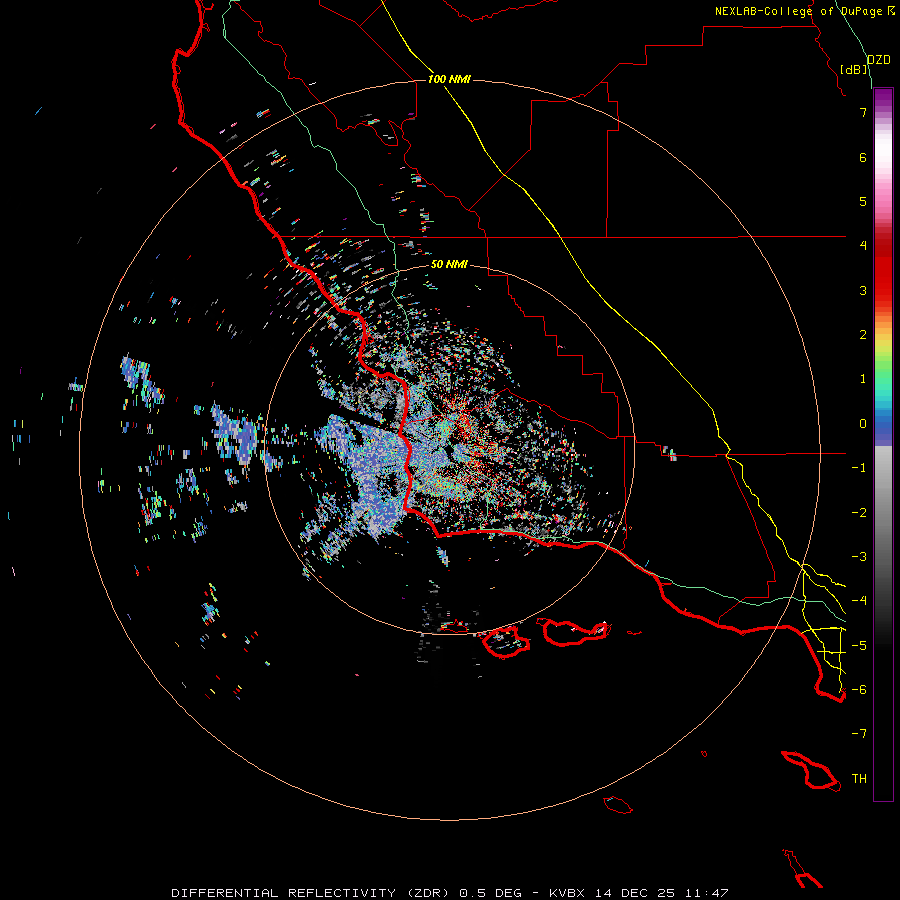The height and width of the screenshot is (900, 900).
Task: Click the "DIFFERENTIAL REFLECTIVITY" caption text
Action: 284,893
